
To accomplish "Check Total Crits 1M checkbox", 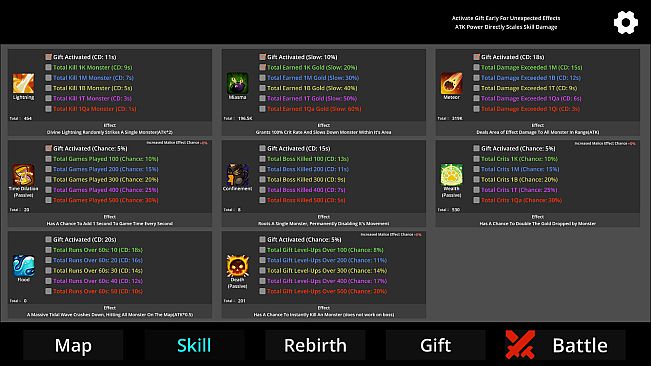I will pos(476,169).
